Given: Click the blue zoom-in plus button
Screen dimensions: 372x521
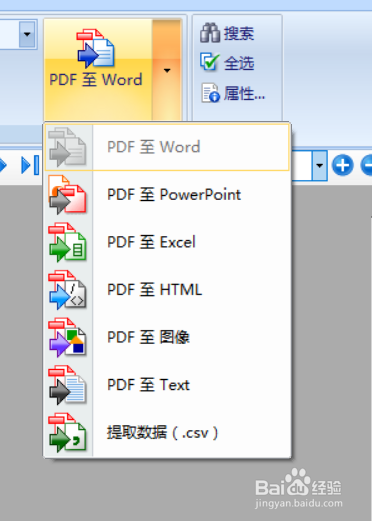Looking at the screenshot, I should (343, 165).
